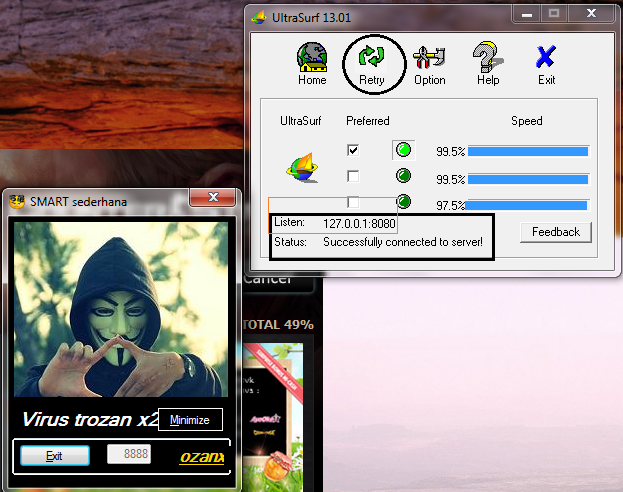Click the game banner thumbnail behind windows

[x=273, y=417]
